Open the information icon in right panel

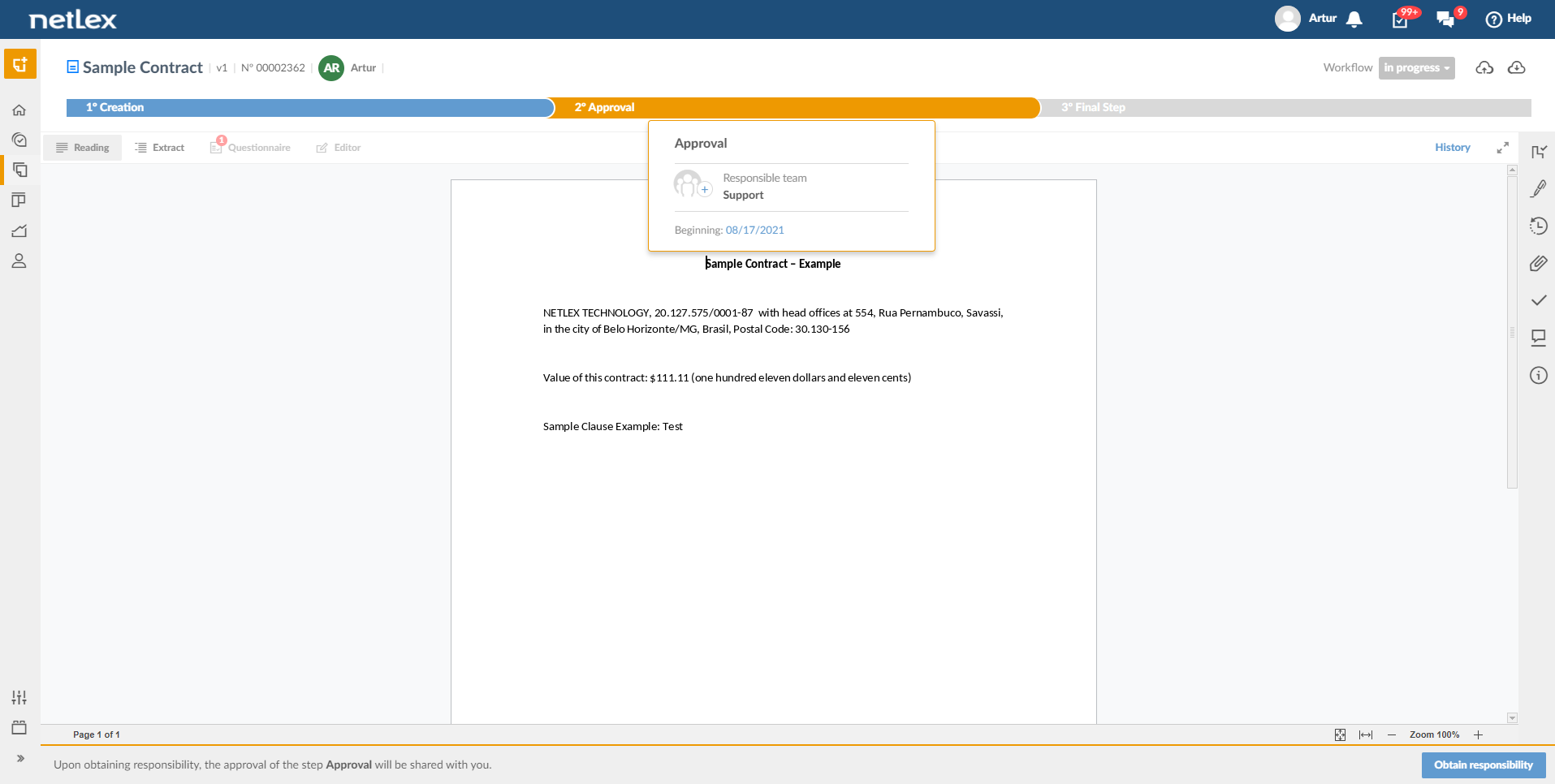click(1539, 375)
